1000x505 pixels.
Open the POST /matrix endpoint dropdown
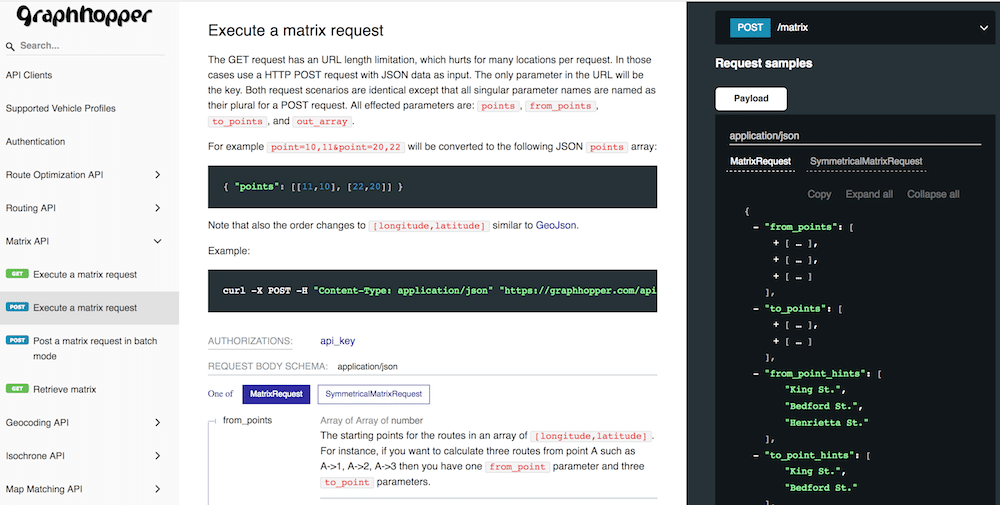tap(984, 29)
